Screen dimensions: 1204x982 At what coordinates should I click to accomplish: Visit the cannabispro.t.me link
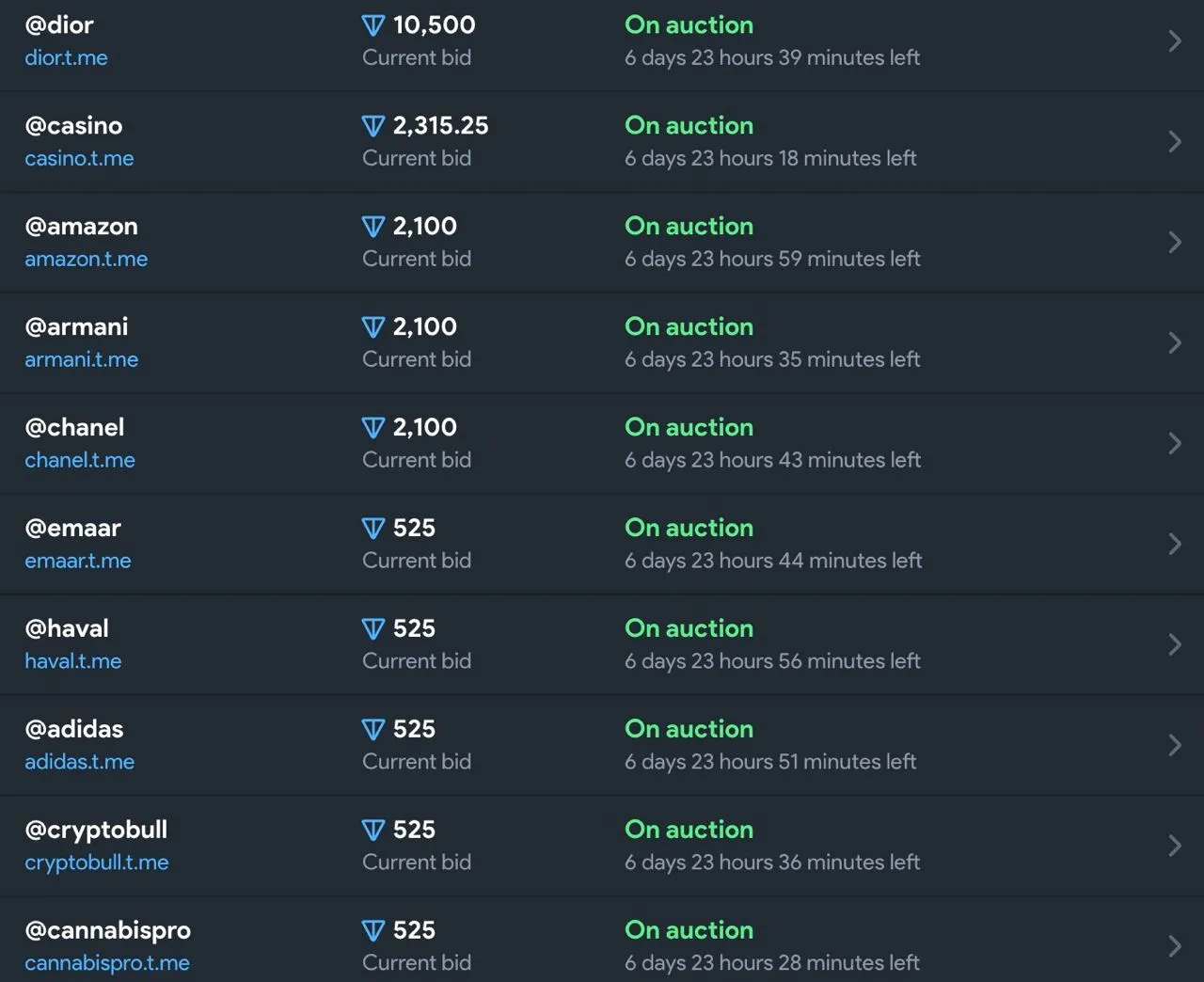107,963
